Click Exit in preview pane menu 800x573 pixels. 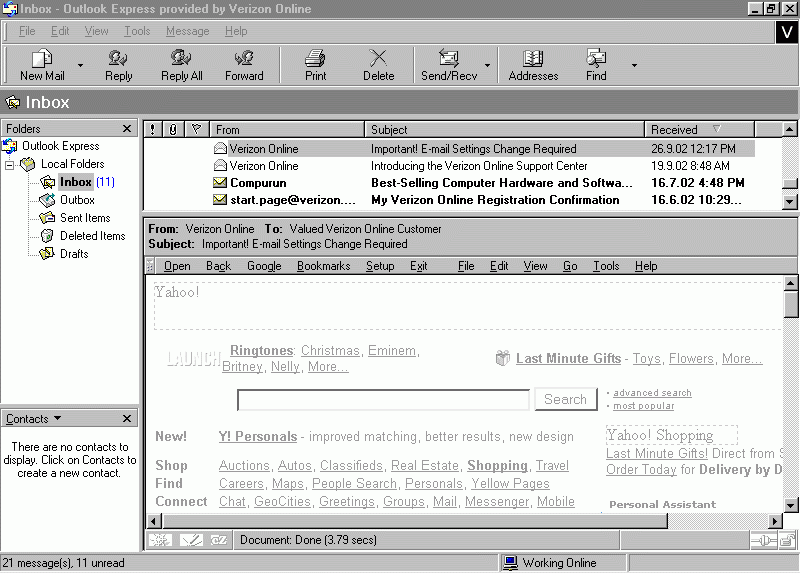[418, 266]
